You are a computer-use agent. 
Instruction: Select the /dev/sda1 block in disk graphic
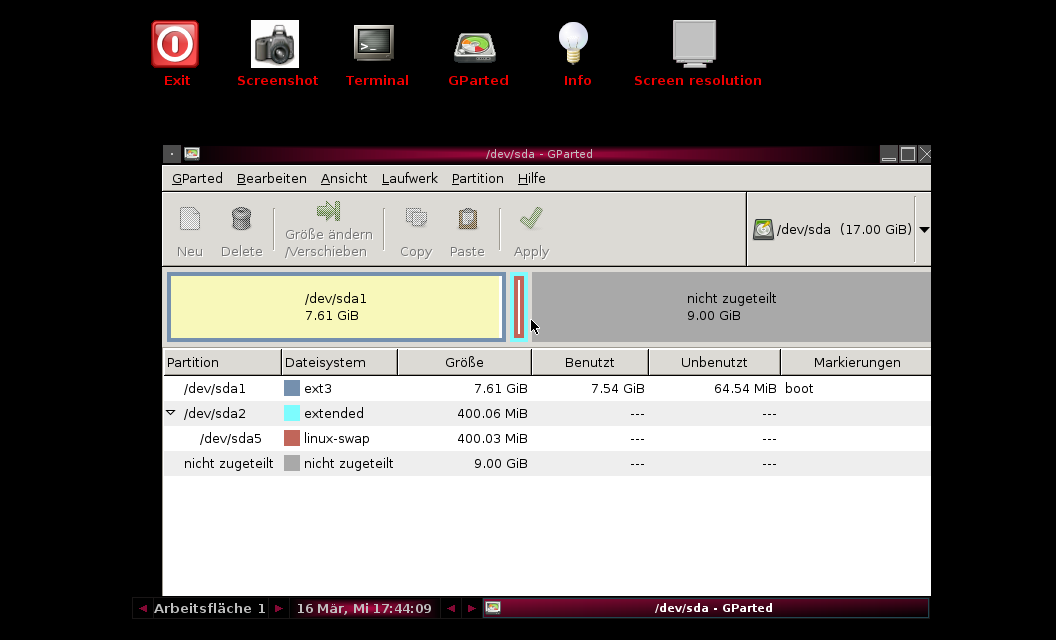click(336, 307)
